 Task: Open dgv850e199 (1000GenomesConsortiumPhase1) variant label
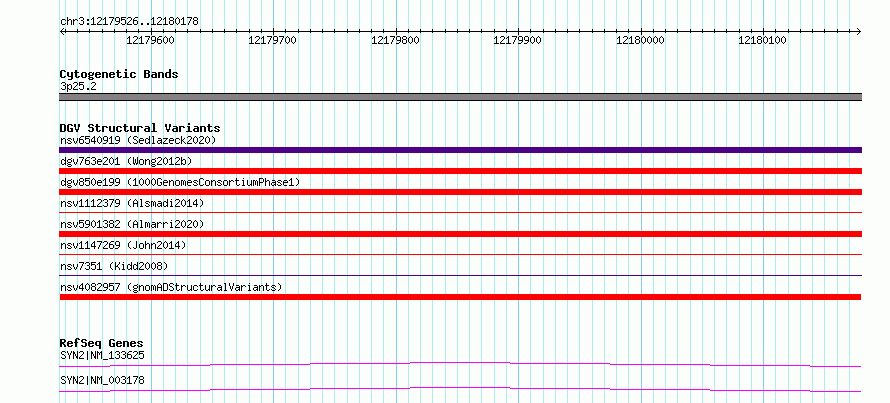180,182
